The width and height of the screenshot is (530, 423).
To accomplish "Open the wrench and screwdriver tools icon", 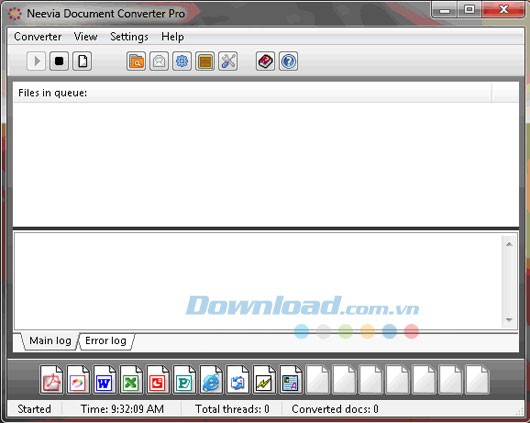I will (228, 61).
